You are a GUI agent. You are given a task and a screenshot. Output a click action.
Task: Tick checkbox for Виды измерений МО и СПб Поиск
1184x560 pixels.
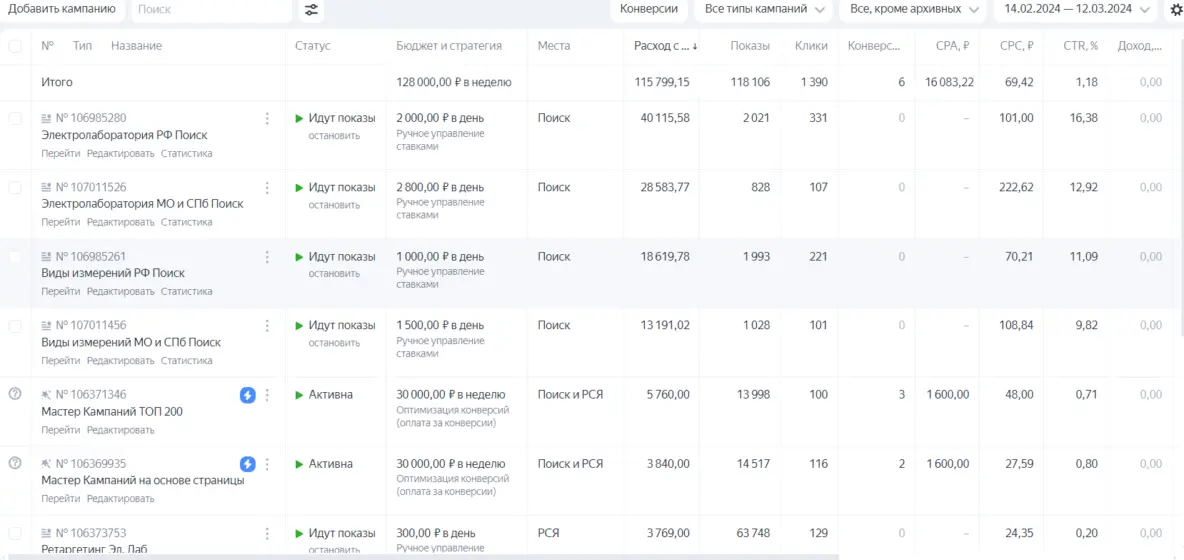(15, 326)
